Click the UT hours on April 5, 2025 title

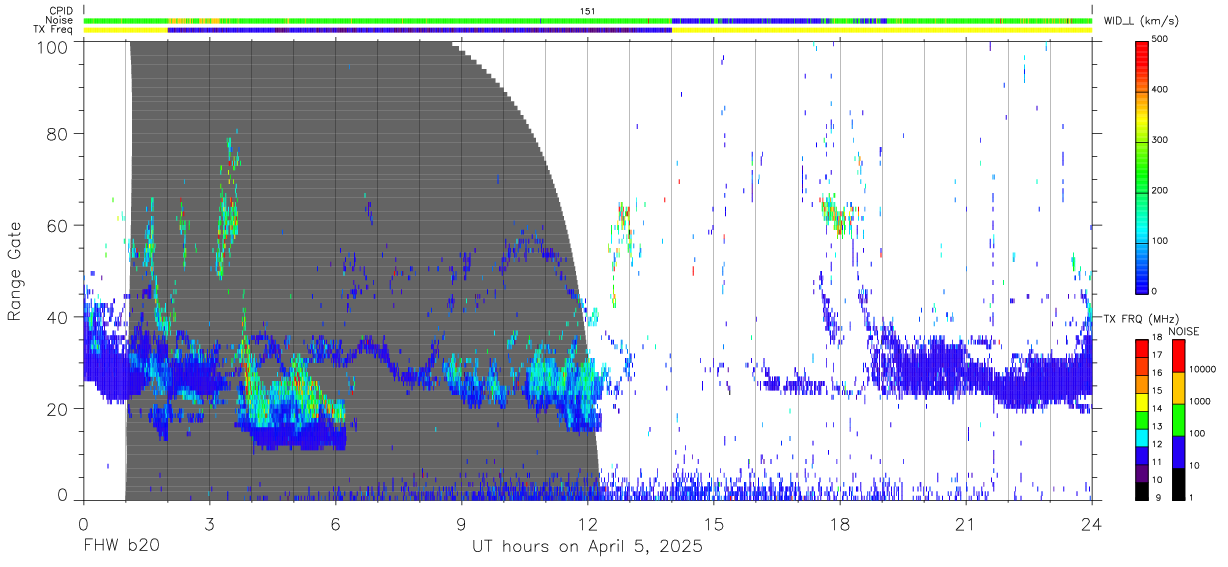587,547
